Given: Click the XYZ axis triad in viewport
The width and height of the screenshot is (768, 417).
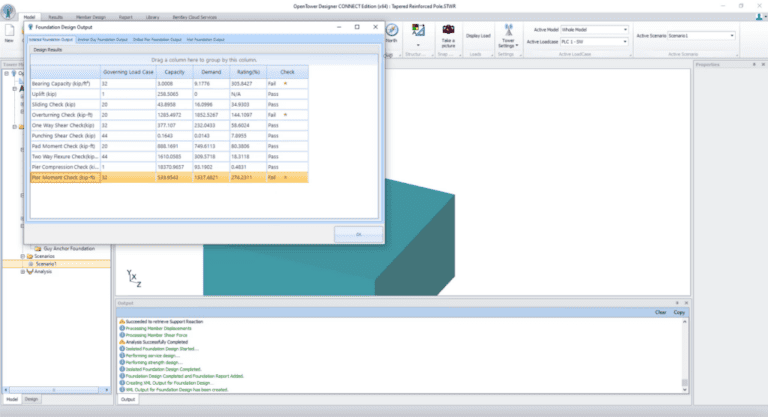Looking at the screenshot, I should click(134, 278).
